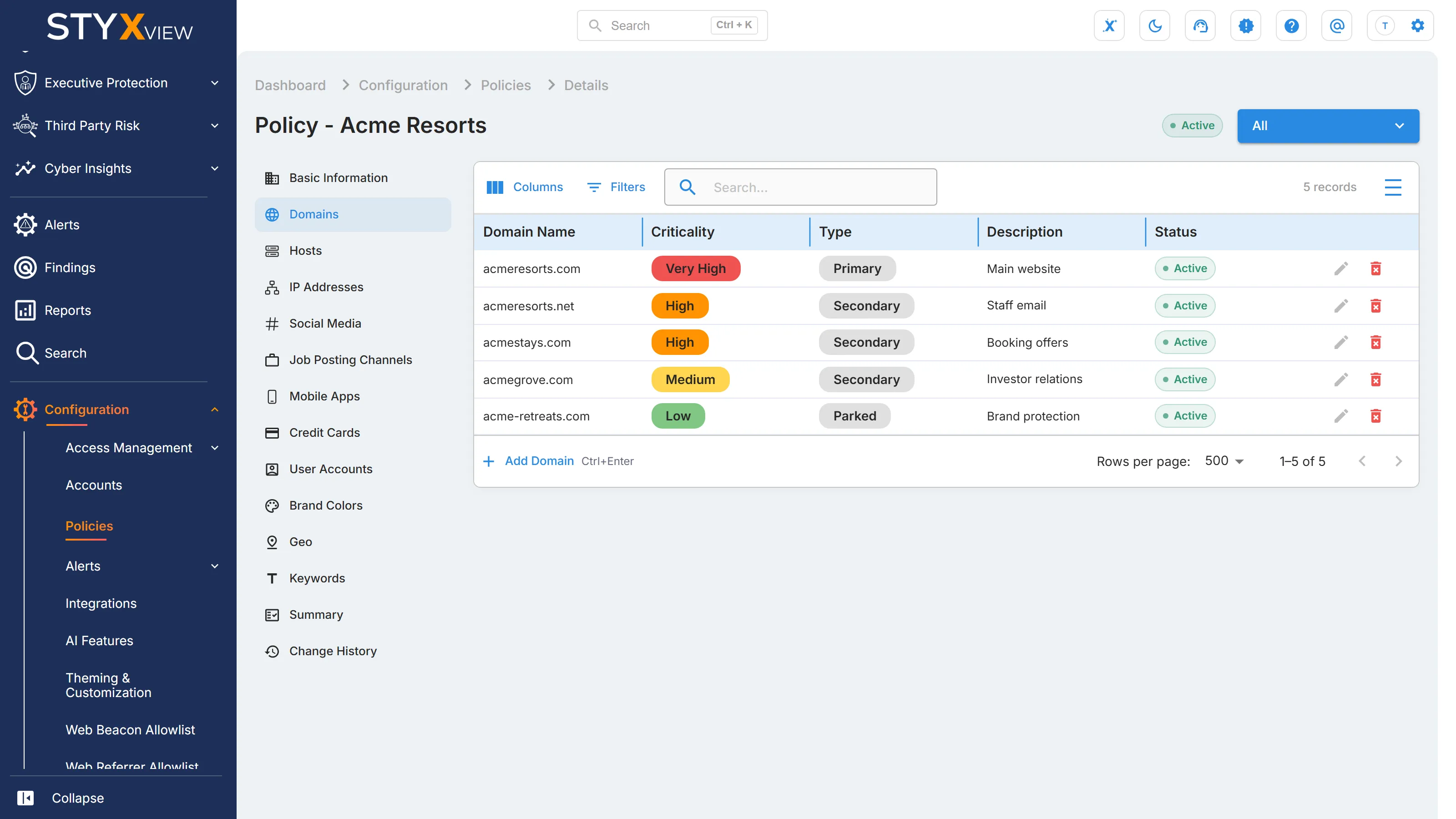Toggle dark mode moon icon
The height and width of the screenshot is (819, 1456).
[x=1155, y=25]
